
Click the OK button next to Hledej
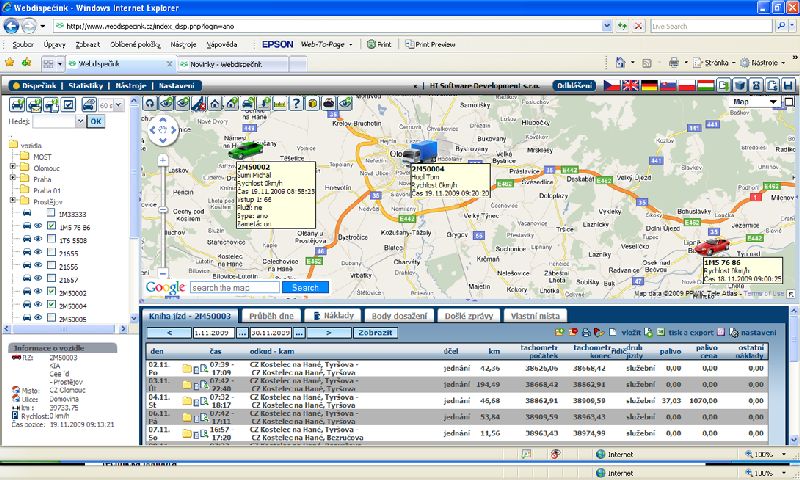pyautogui.click(x=96, y=121)
